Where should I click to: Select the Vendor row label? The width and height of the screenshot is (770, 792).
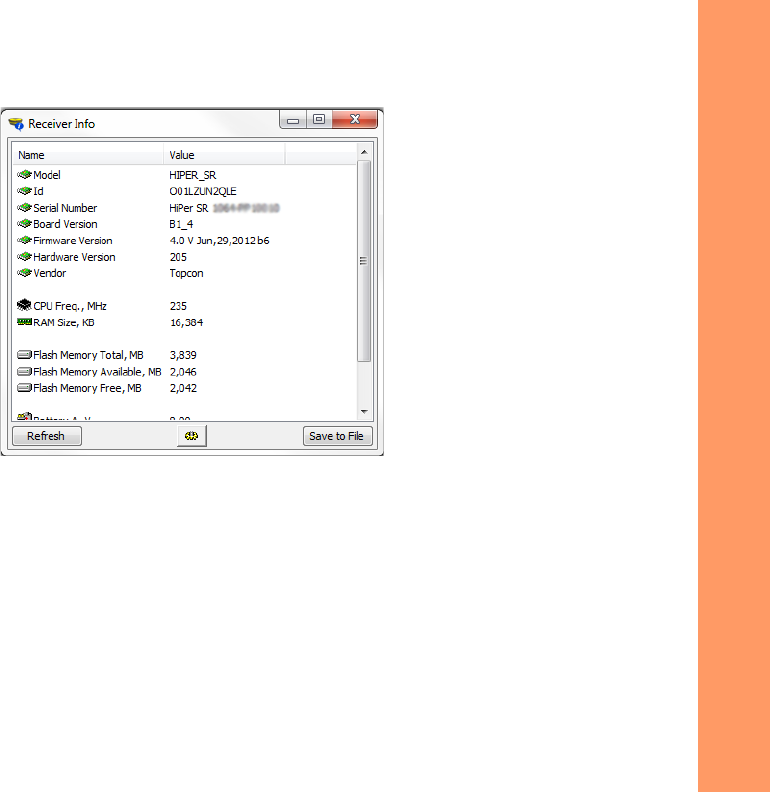point(50,273)
